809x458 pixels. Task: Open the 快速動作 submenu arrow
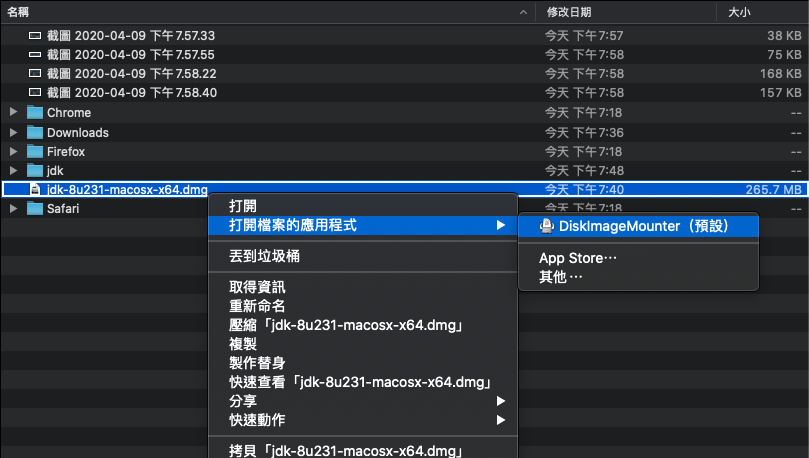[500, 420]
